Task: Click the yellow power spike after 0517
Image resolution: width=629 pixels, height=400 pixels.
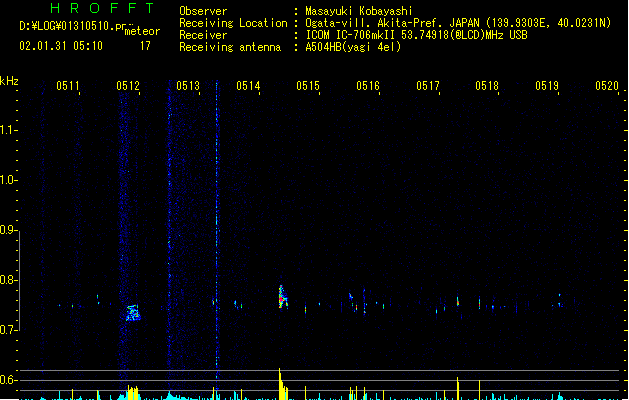Action: click(457, 388)
